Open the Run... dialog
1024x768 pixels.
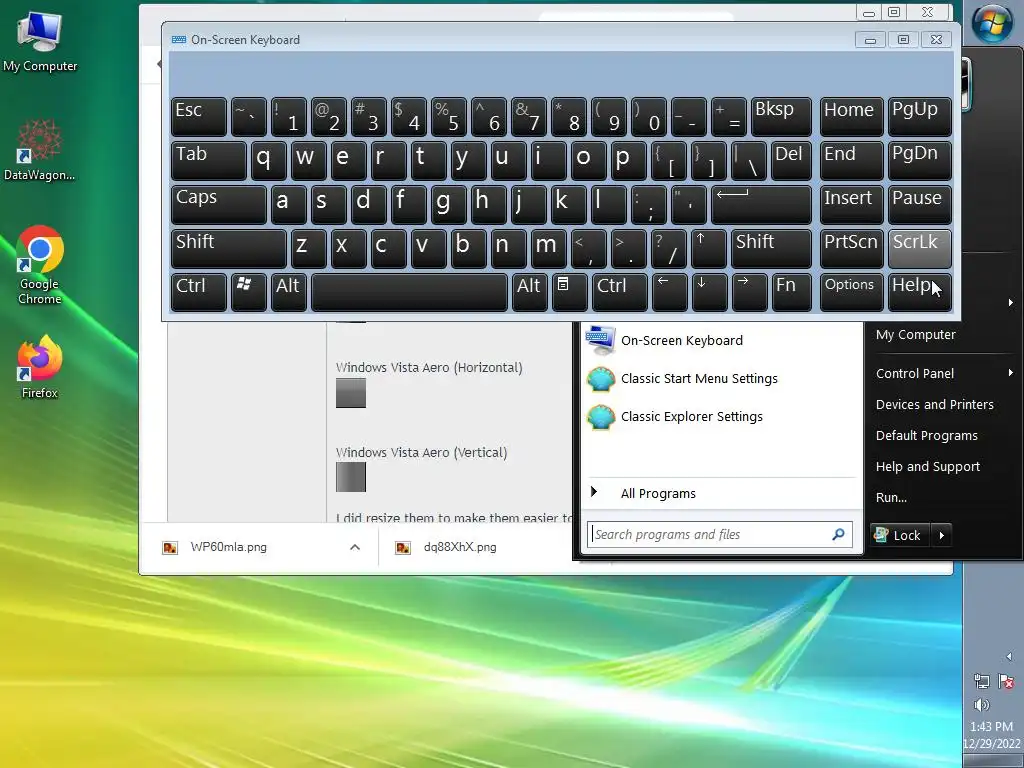tap(891, 498)
